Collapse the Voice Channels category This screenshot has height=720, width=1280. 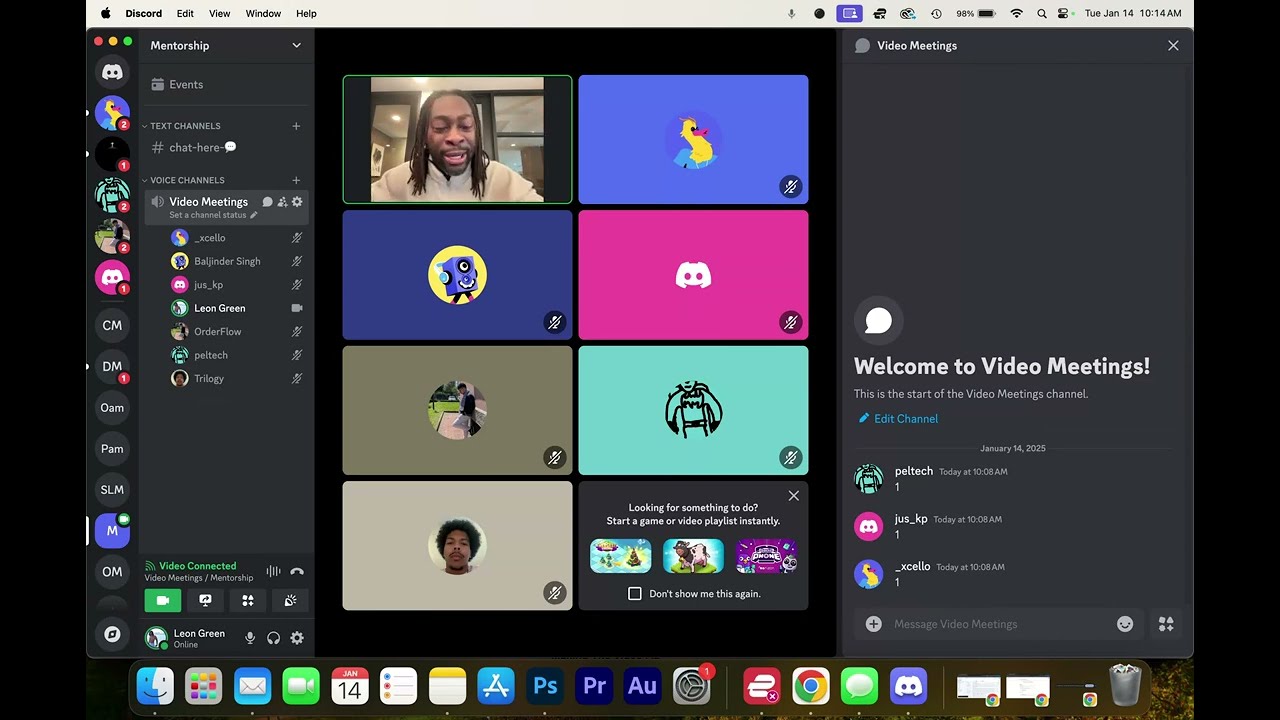pos(187,180)
